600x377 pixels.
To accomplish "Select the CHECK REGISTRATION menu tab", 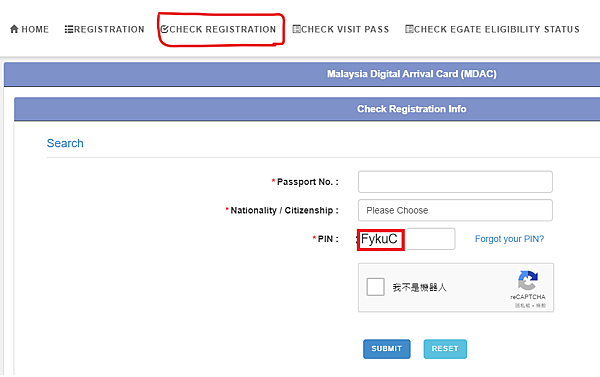I will (218, 29).
